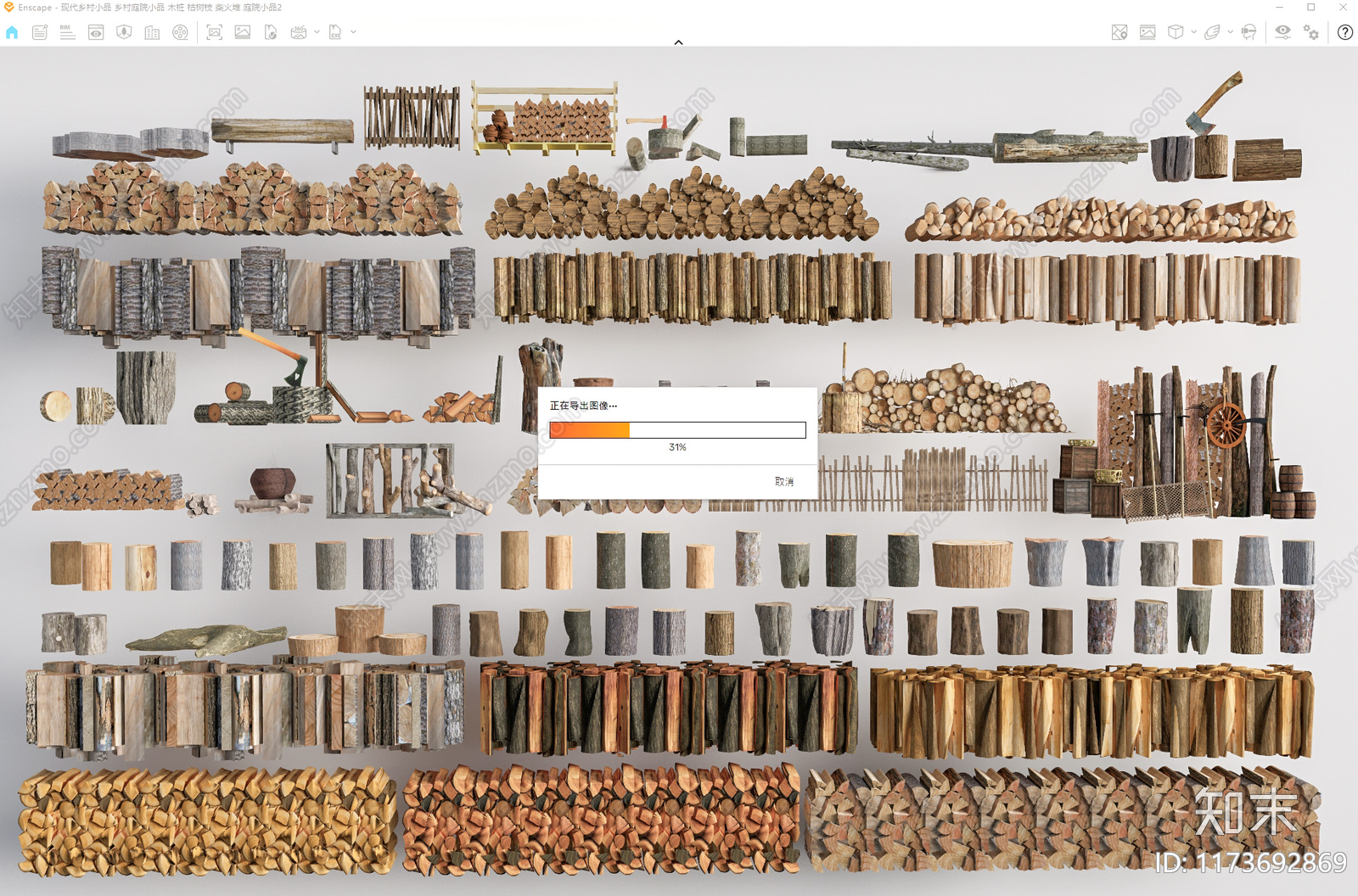
Task: Open the help question mark icon
Action: (x=1345, y=32)
